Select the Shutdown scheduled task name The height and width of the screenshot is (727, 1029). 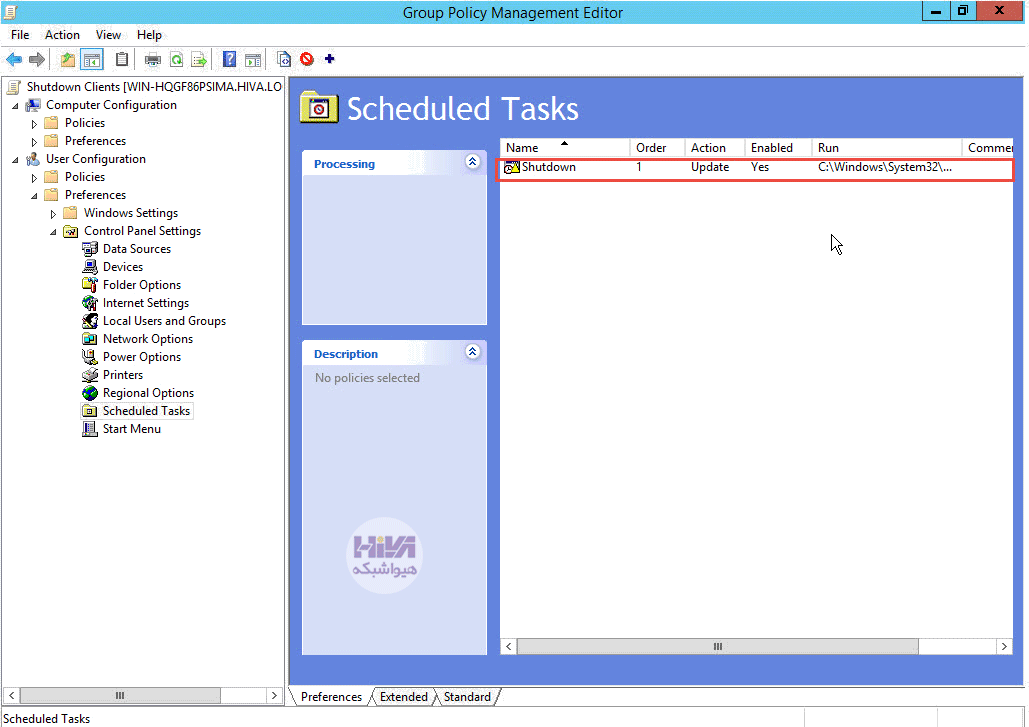549,167
